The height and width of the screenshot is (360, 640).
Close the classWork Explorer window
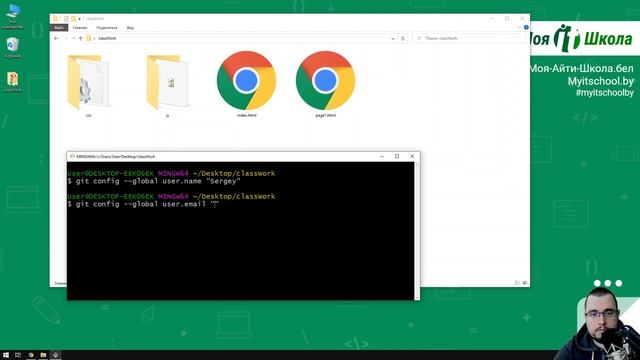tap(522, 18)
